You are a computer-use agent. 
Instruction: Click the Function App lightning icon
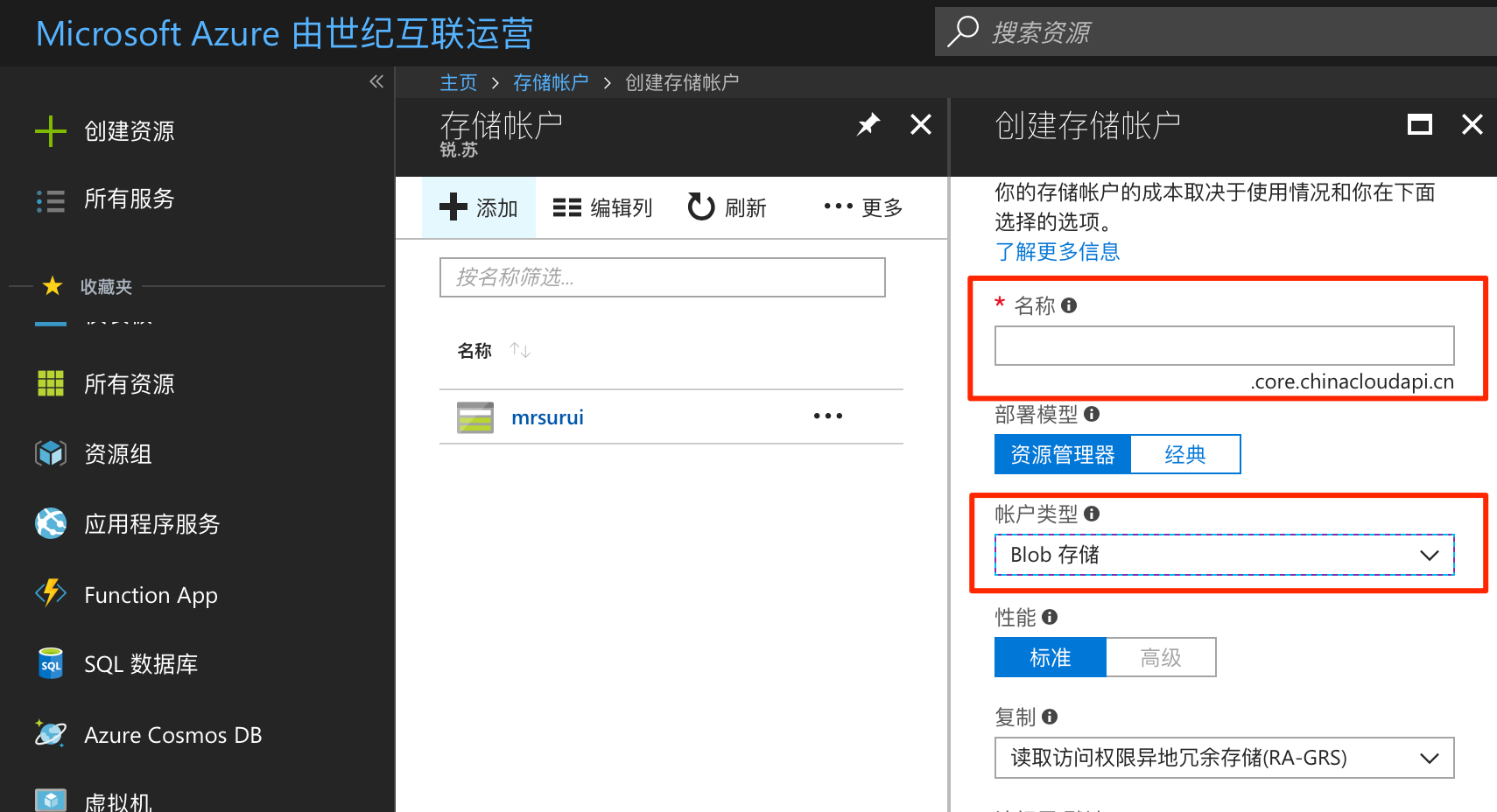50,593
